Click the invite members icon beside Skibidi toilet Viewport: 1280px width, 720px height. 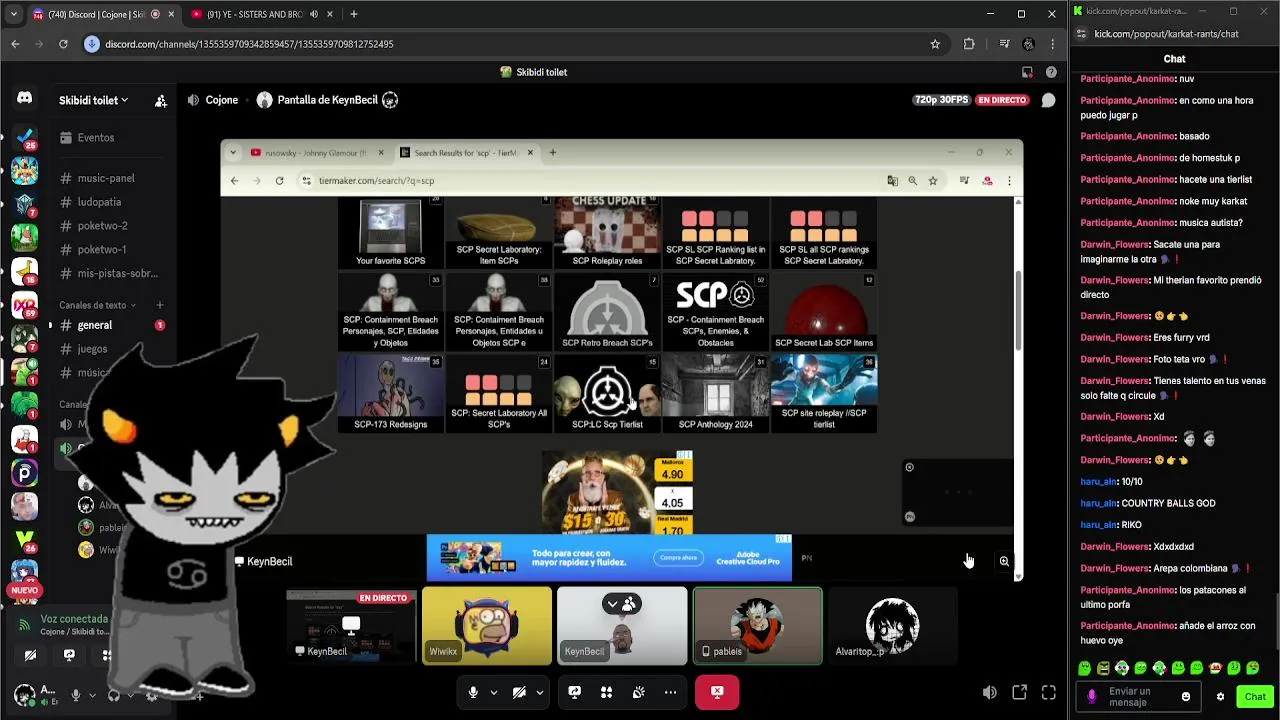click(x=160, y=100)
